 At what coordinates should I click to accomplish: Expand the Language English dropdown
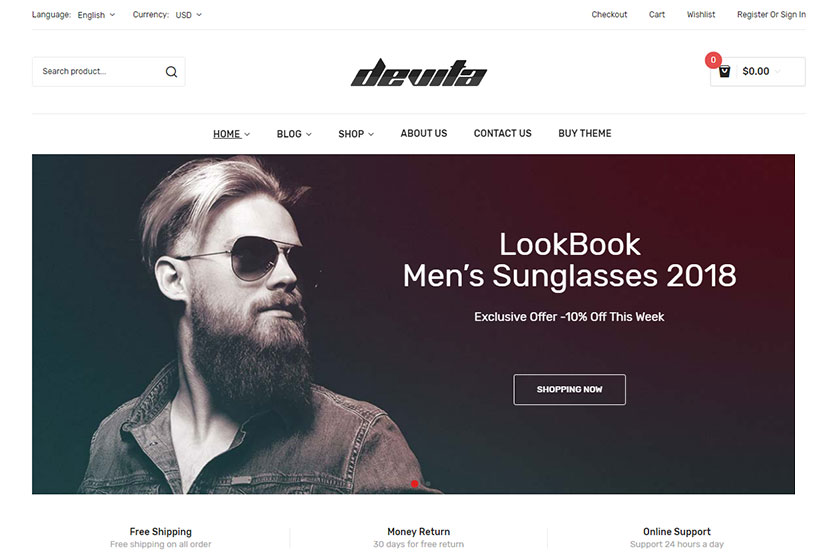coord(96,15)
